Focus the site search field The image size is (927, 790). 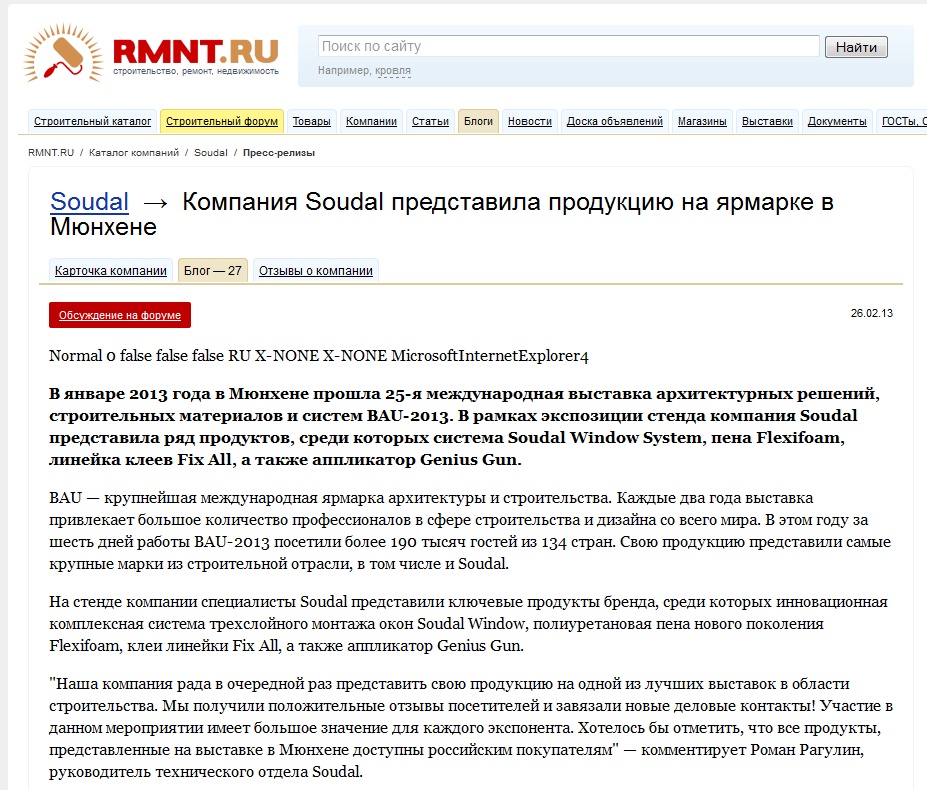click(569, 46)
